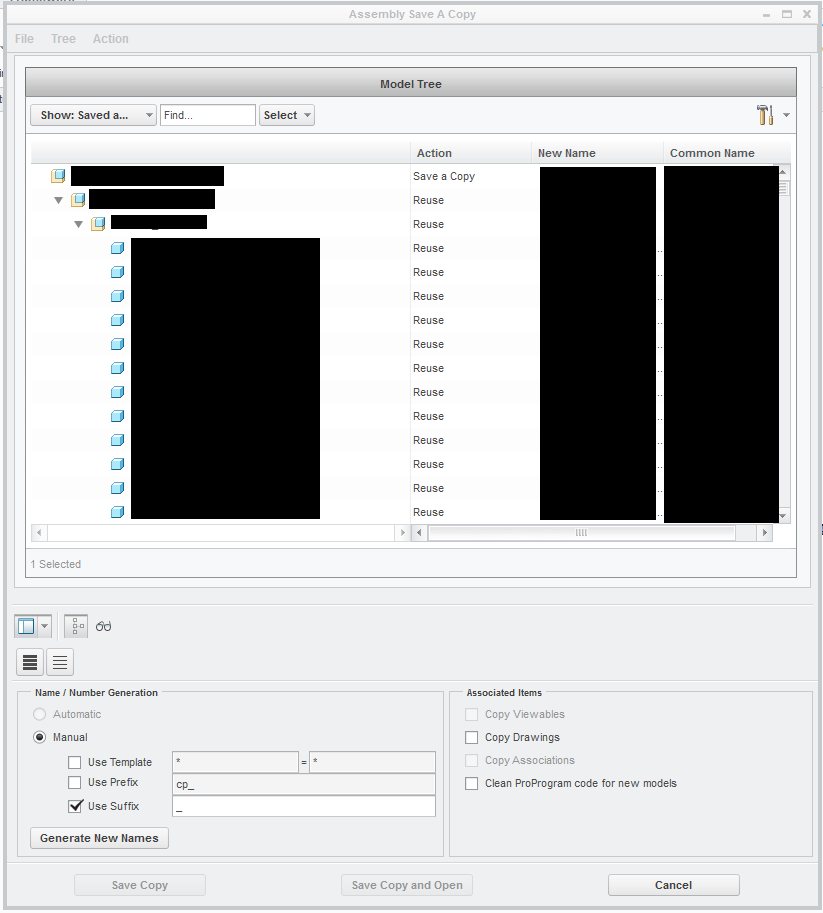Open the Show: Saved a... dropdown
The height and width of the screenshot is (913, 823).
92,114
